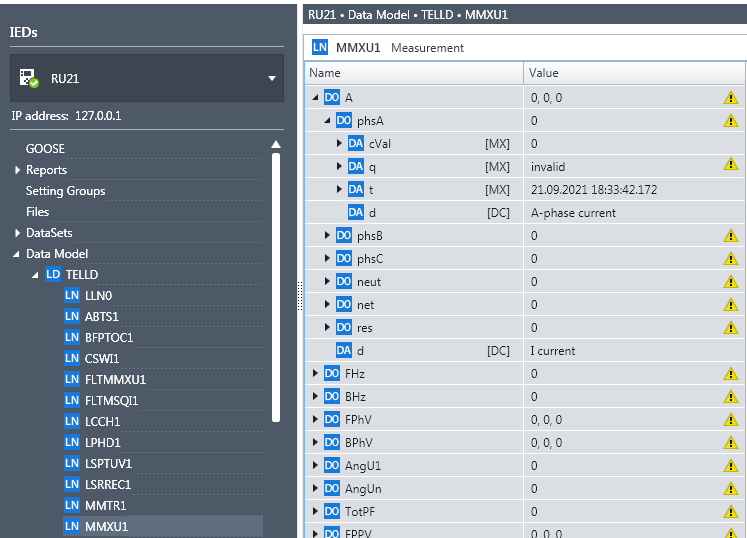Click the LD icon beside TELLD
747x538 pixels.
click(x=54, y=275)
